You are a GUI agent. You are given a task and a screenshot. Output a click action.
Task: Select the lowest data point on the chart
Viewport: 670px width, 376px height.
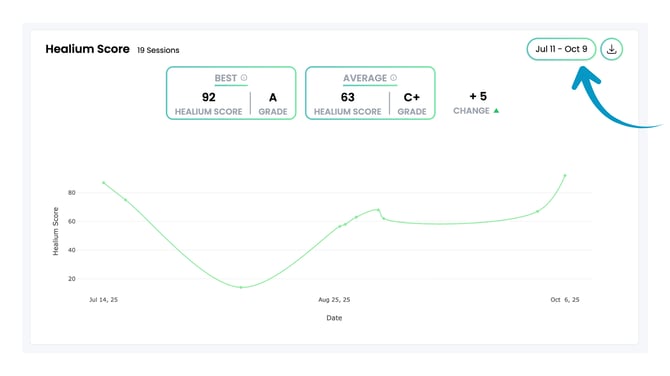(x=241, y=287)
